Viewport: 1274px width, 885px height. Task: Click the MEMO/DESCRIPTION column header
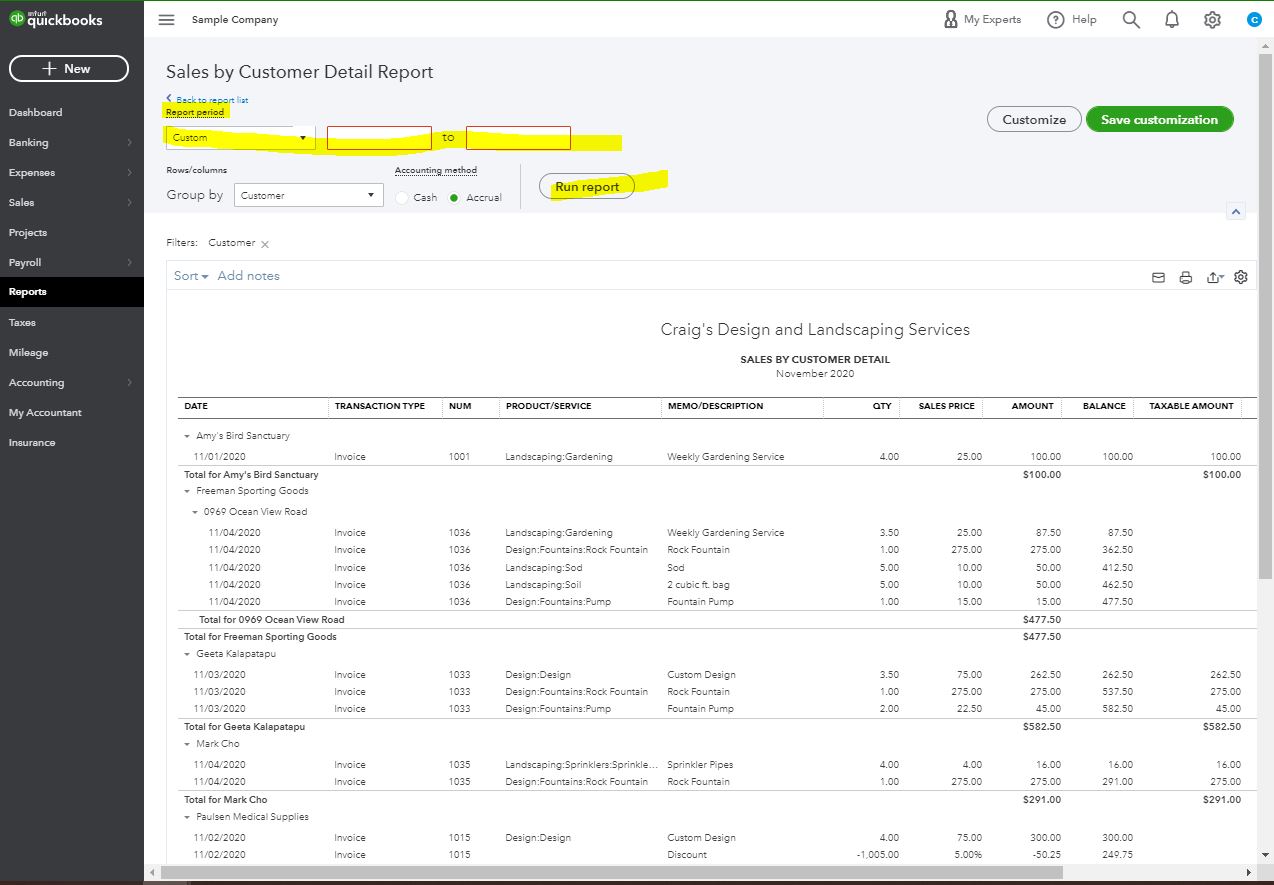tap(715, 406)
